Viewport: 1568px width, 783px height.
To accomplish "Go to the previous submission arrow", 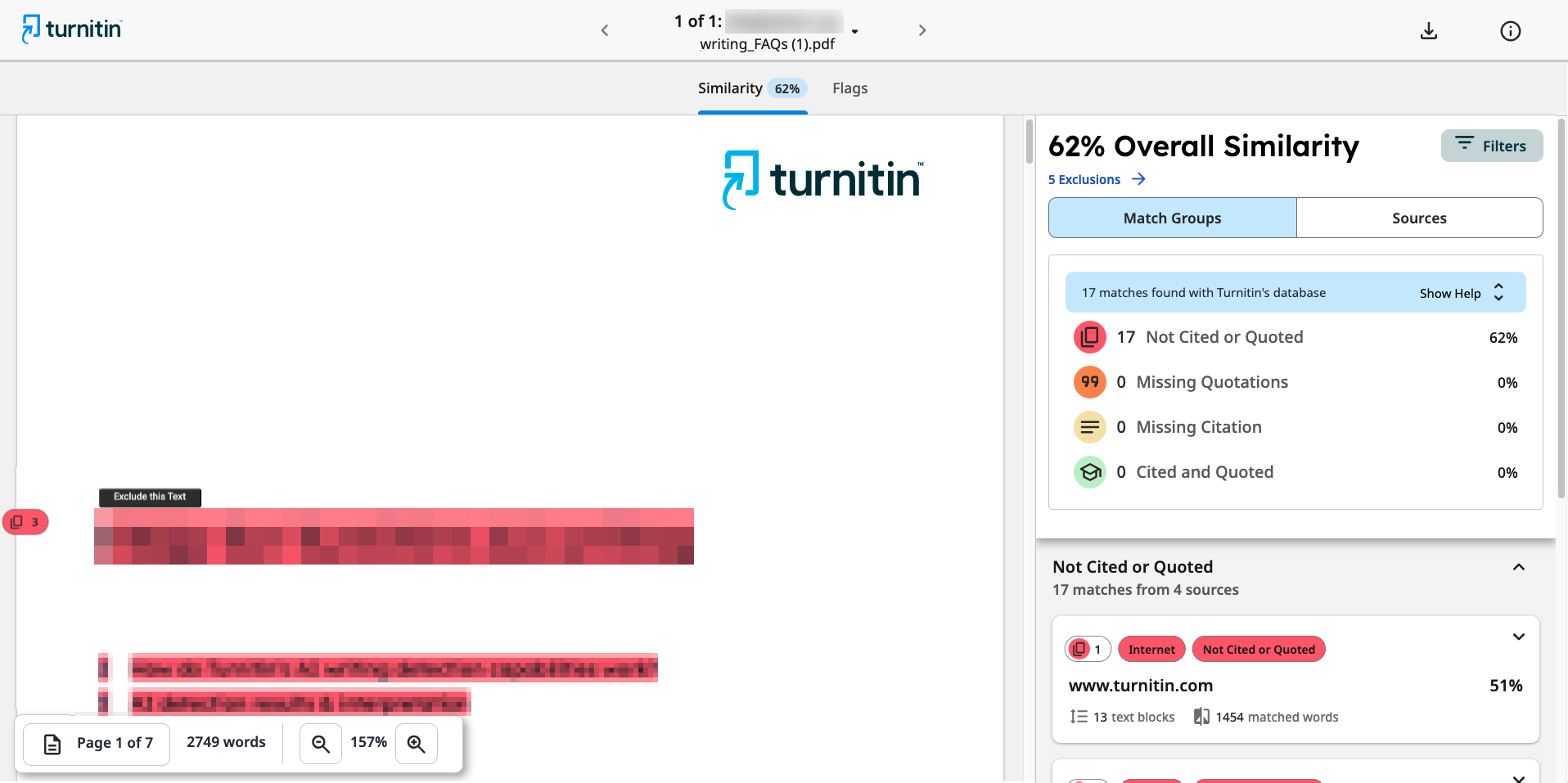I will click(605, 30).
